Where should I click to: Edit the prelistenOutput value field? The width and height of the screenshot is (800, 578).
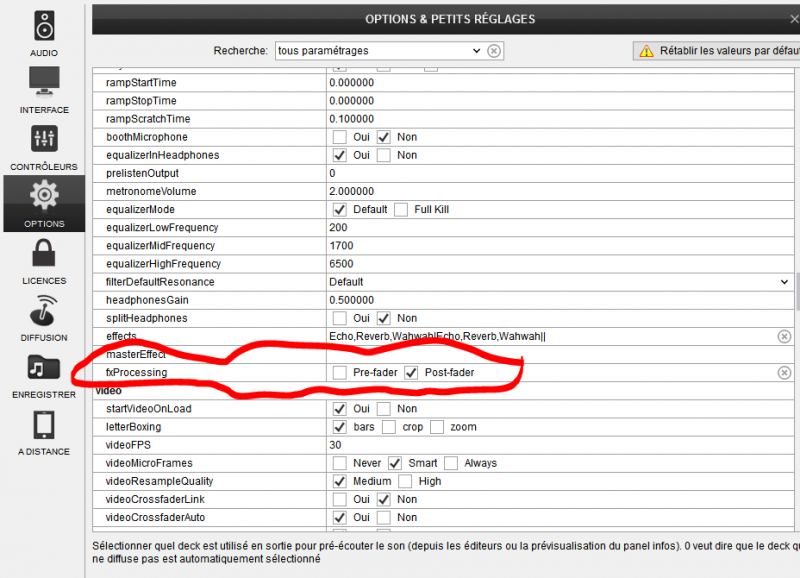coord(560,173)
